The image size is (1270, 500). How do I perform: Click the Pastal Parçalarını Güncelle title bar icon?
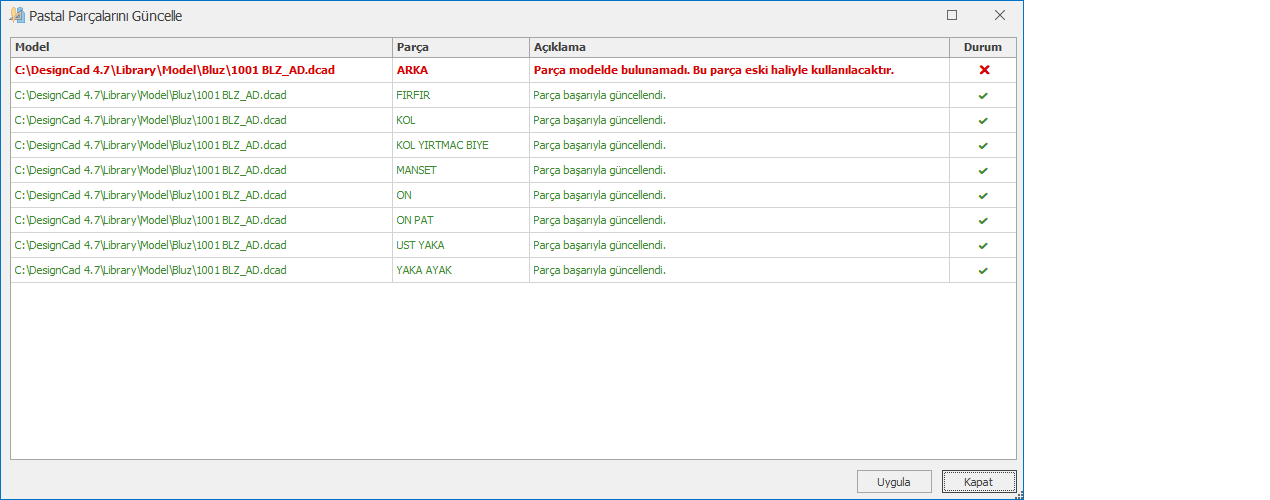coord(17,16)
